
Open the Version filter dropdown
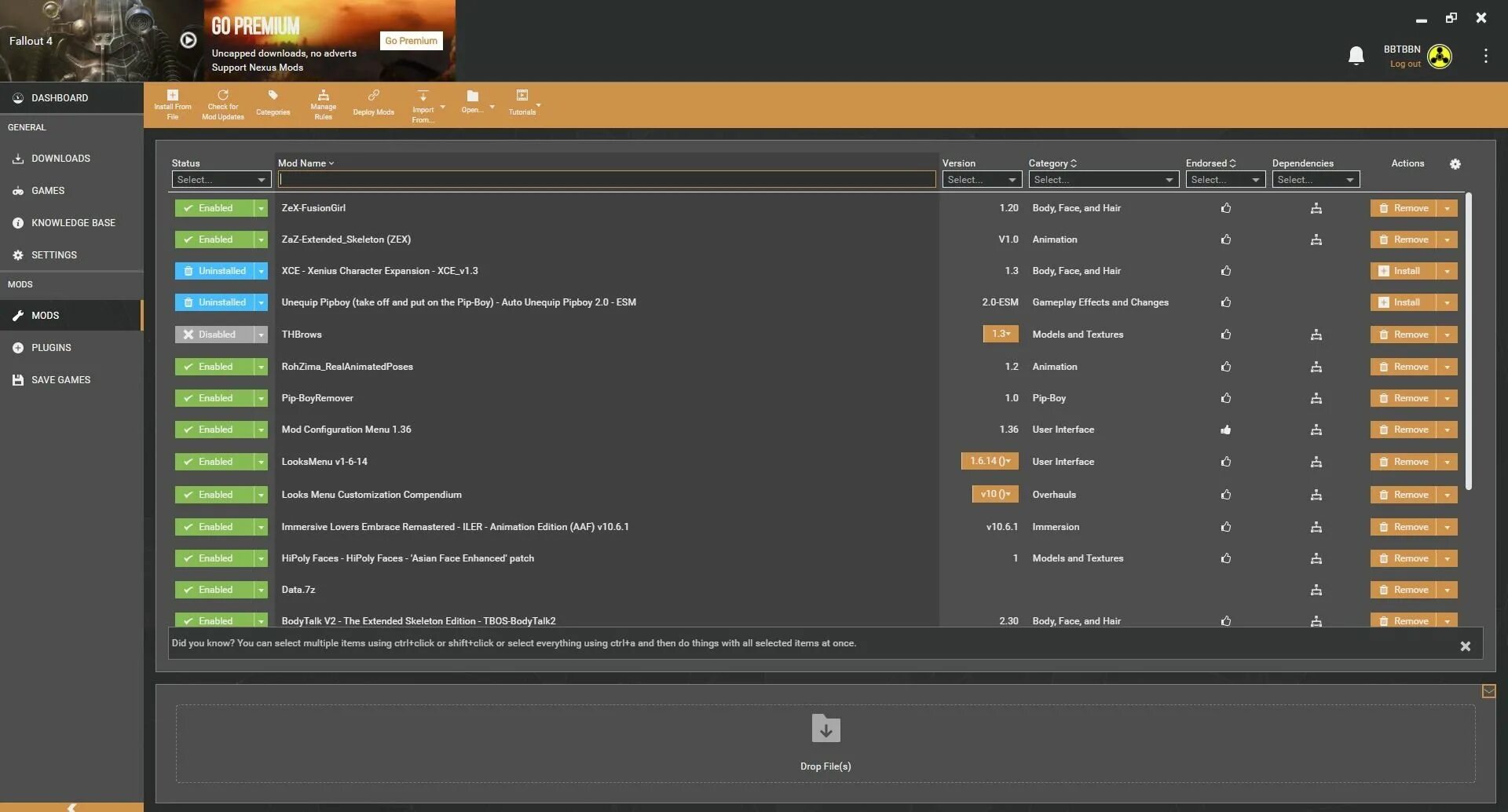(982, 180)
